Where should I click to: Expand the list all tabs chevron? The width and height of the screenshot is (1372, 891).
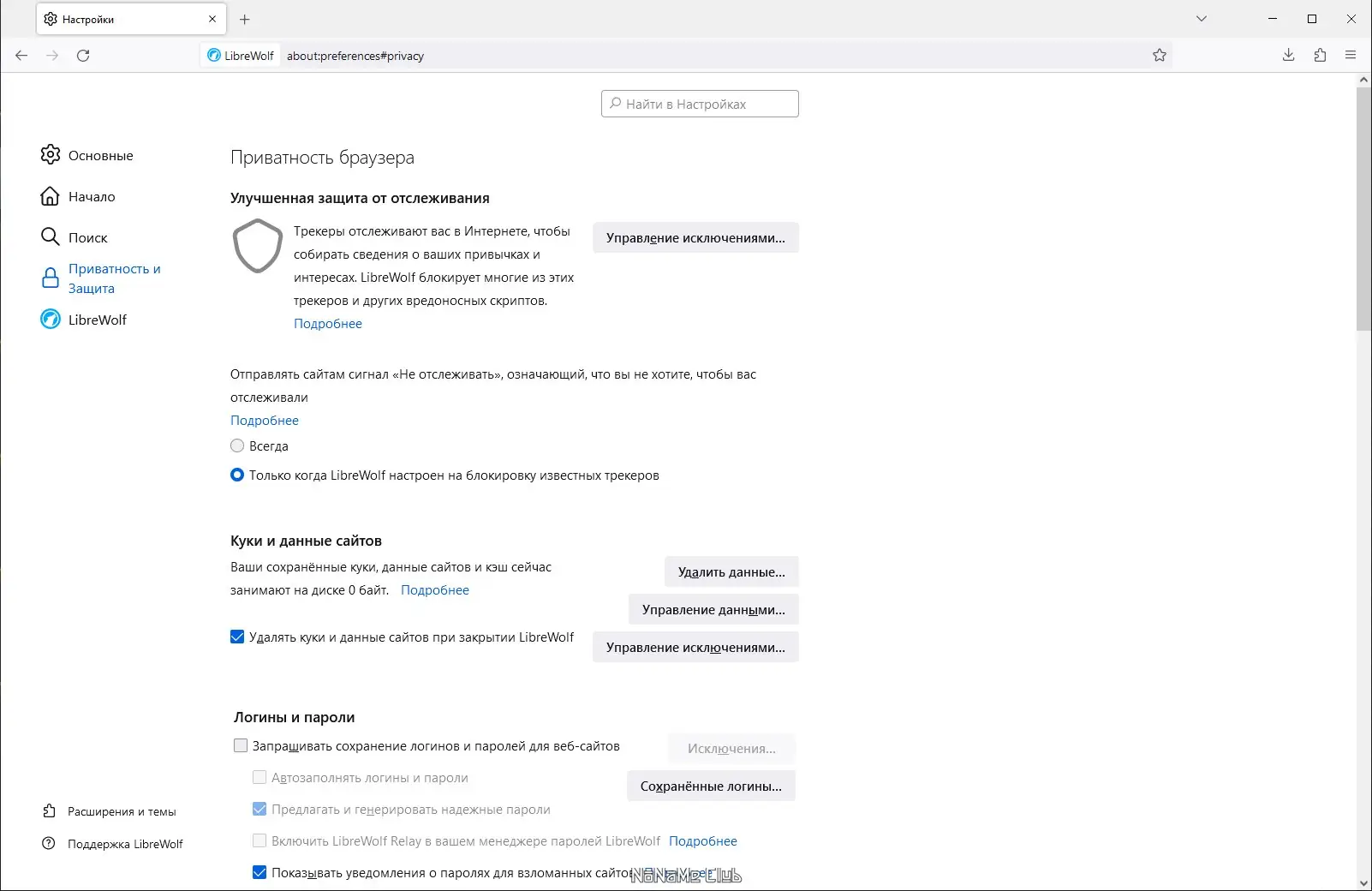1202,19
